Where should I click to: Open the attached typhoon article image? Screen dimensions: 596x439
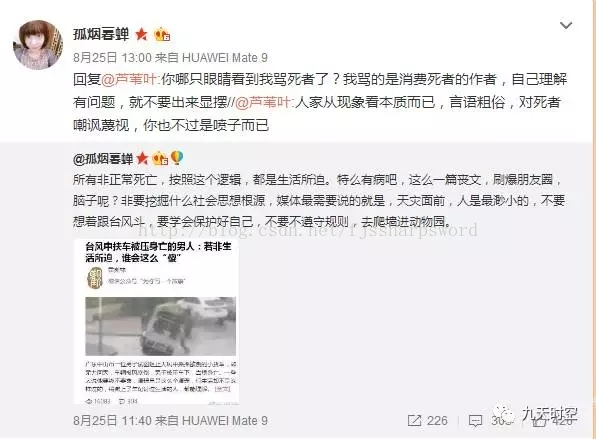pyautogui.click(x=157, y=322)
